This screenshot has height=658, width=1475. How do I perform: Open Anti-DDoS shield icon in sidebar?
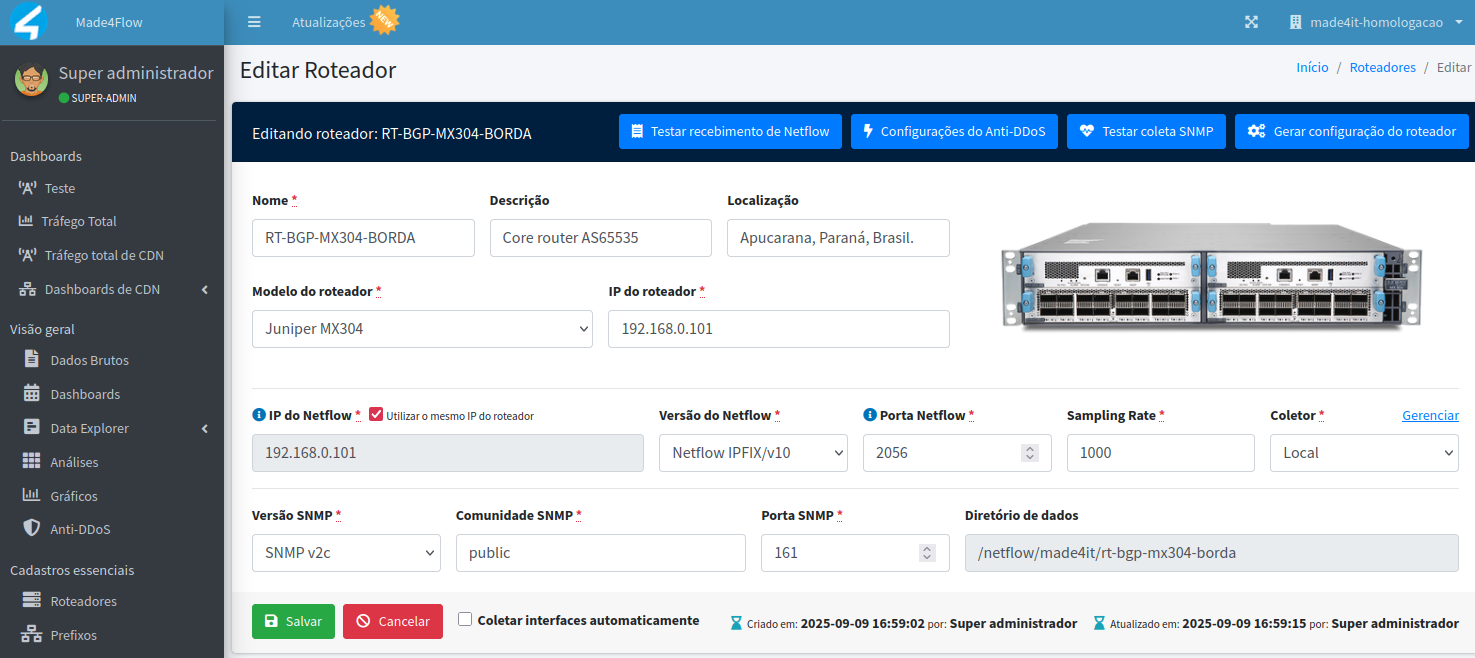coord(31,529)
